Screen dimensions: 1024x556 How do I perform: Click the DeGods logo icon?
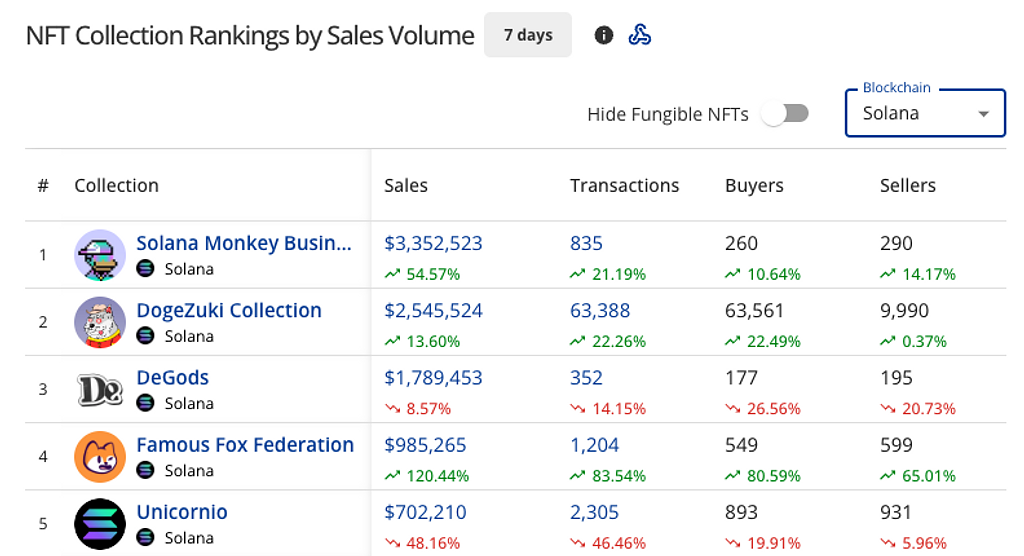point(100,389)
